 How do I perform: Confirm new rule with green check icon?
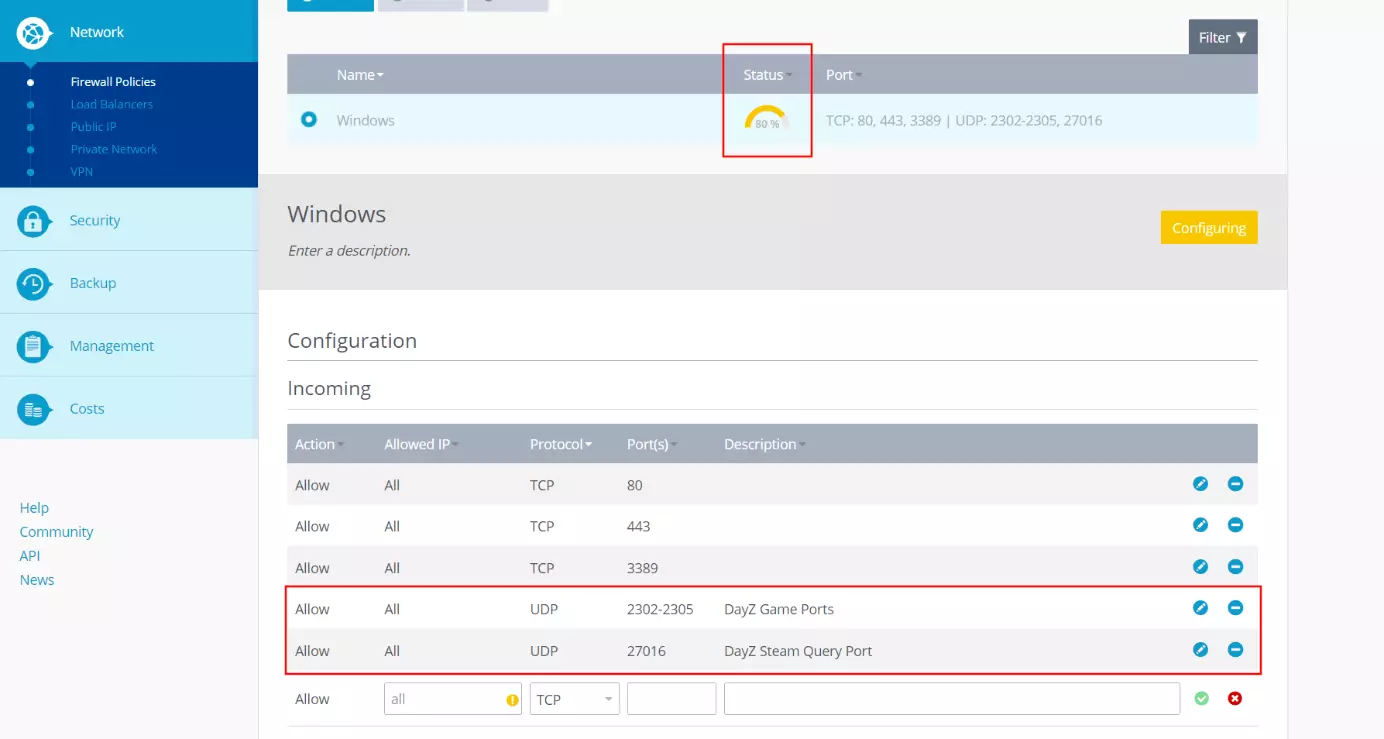pyautogui.click(x=1202, y=698)
